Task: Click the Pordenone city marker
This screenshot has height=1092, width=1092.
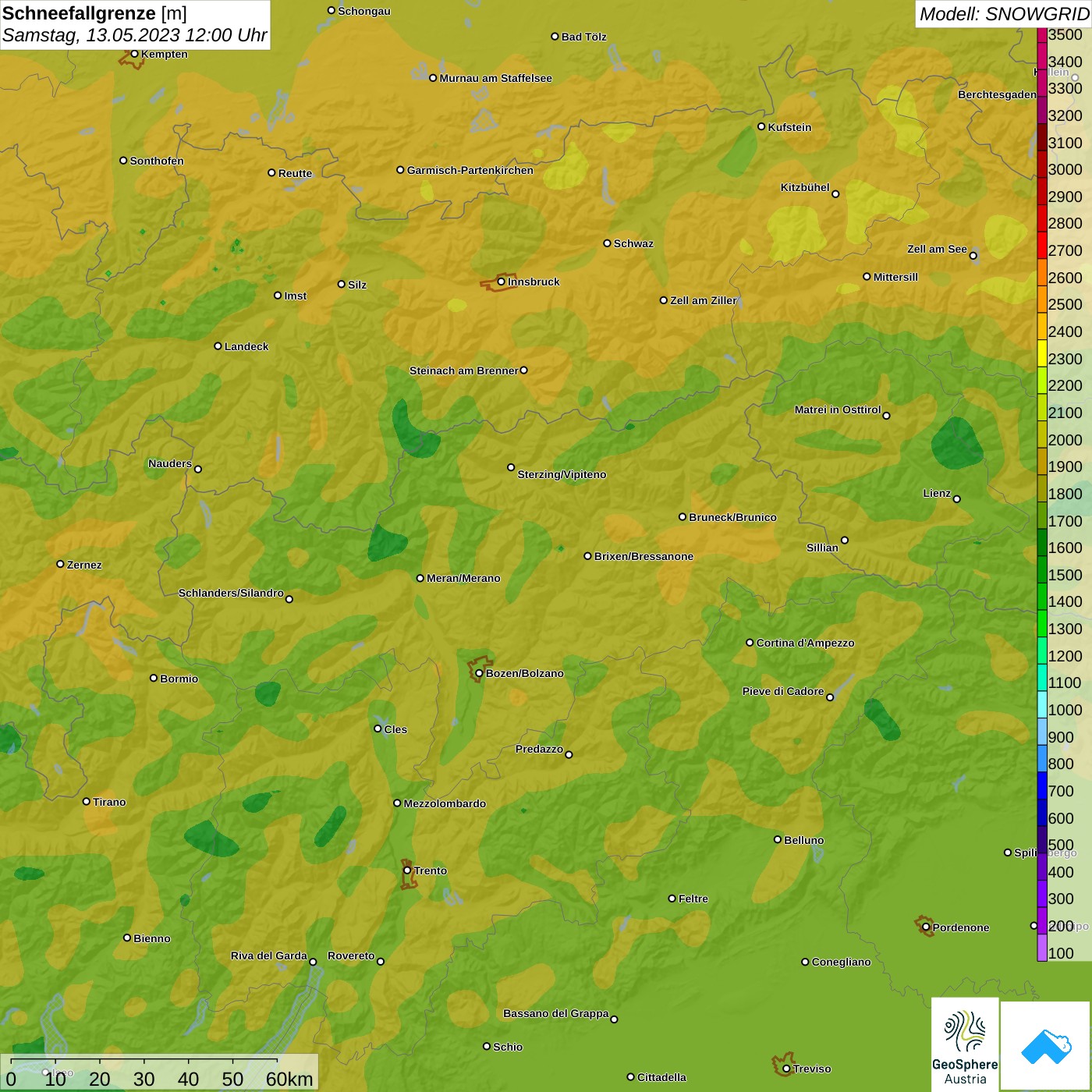Action: pos(926,927)
